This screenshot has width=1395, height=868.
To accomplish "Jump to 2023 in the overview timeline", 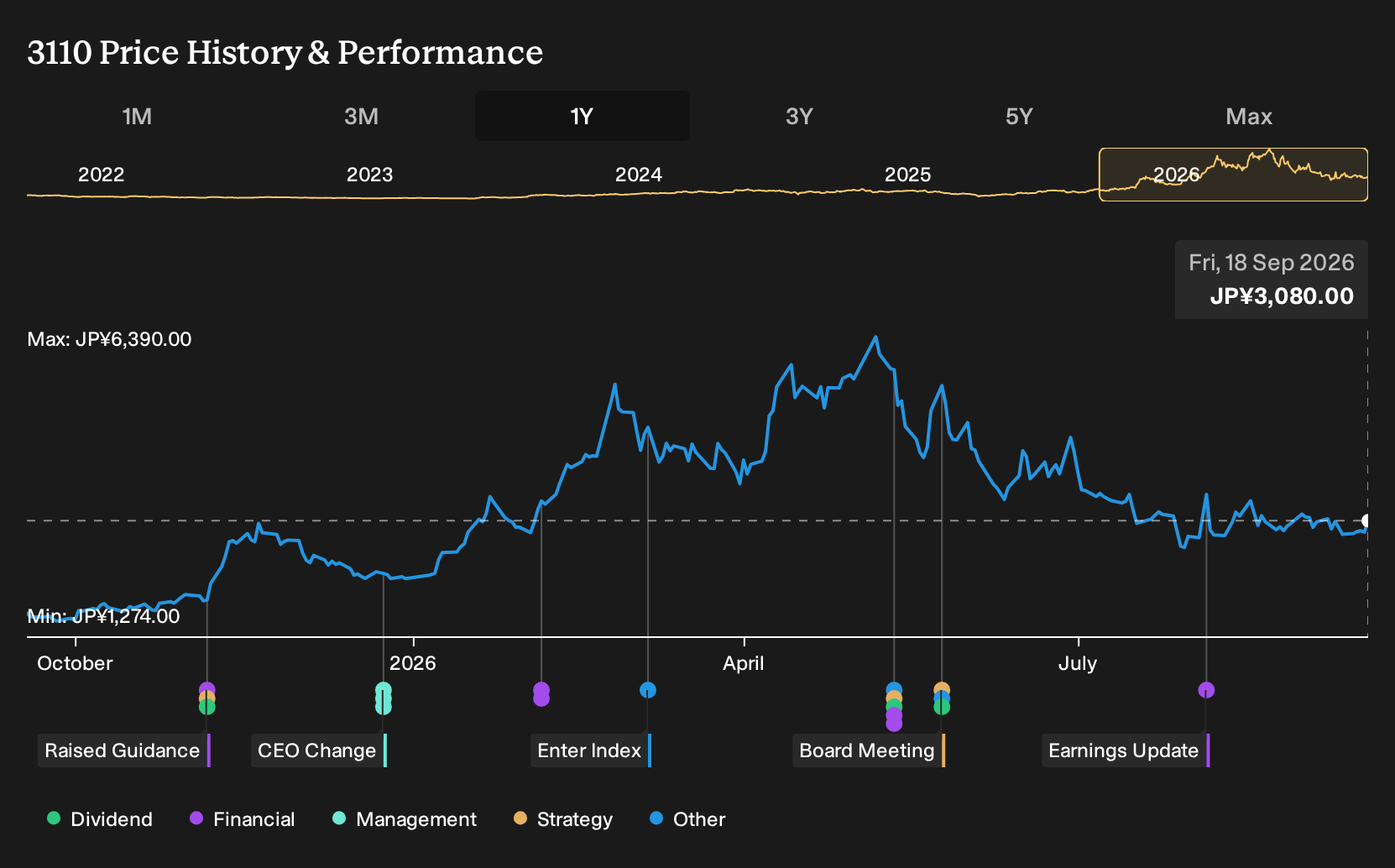I will 370,175.
